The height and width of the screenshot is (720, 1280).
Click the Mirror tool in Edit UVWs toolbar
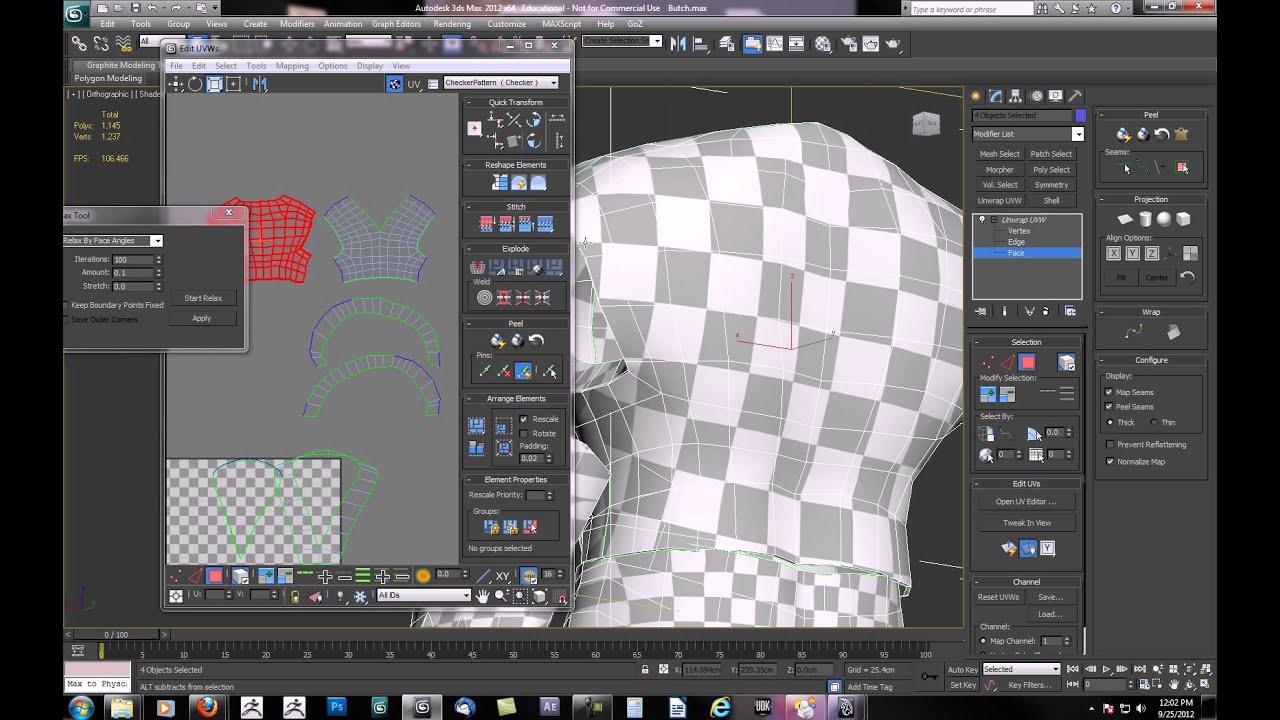pyautogui.click(x=259, y=84)
